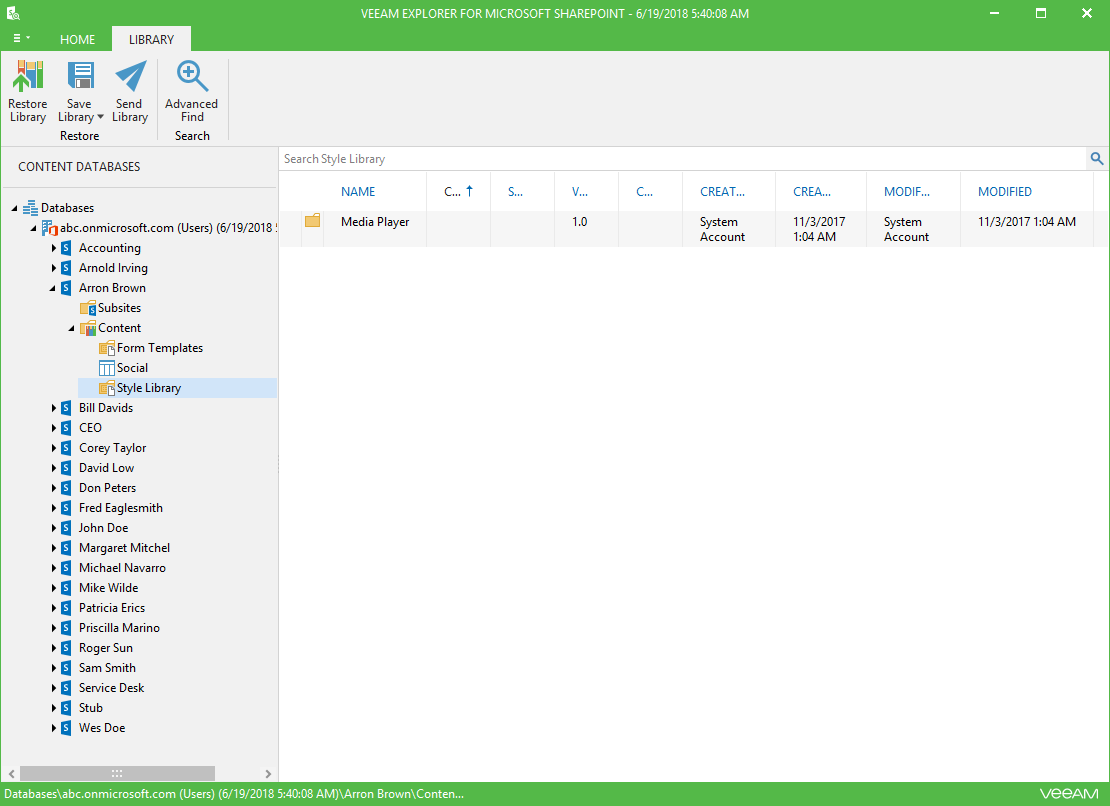Click the Wes Doe site icon
1110x806 pixels.
[67, 727]
